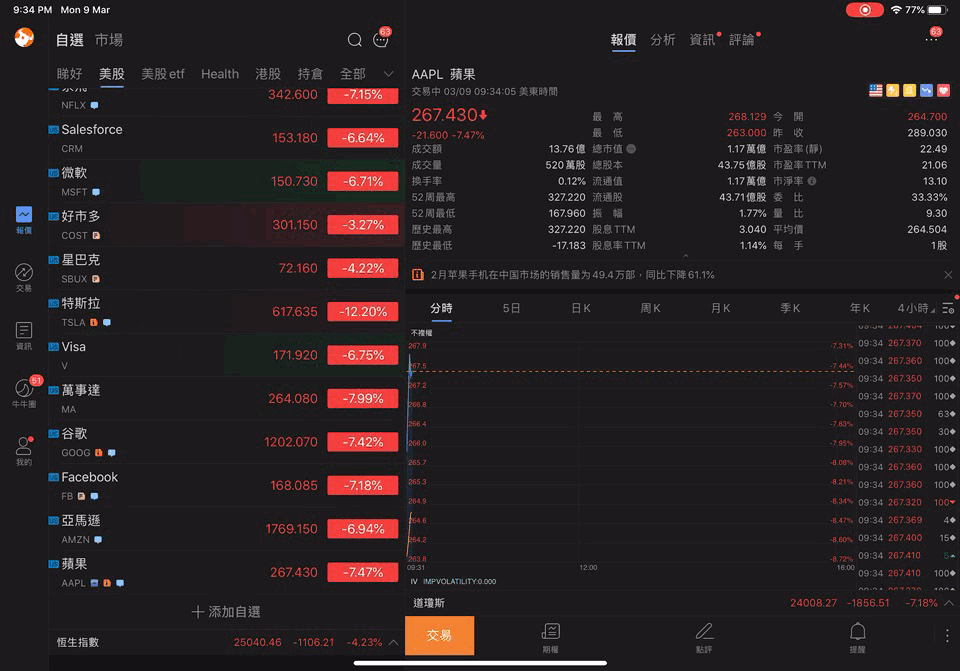Click the screen recording indicator in status bar

tap(864, 10)
